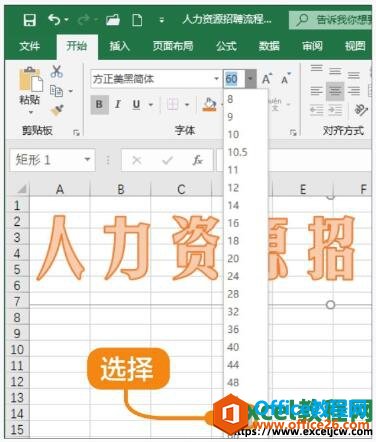Increase indent
Screen dimensions: 376x442
point(335,110)
